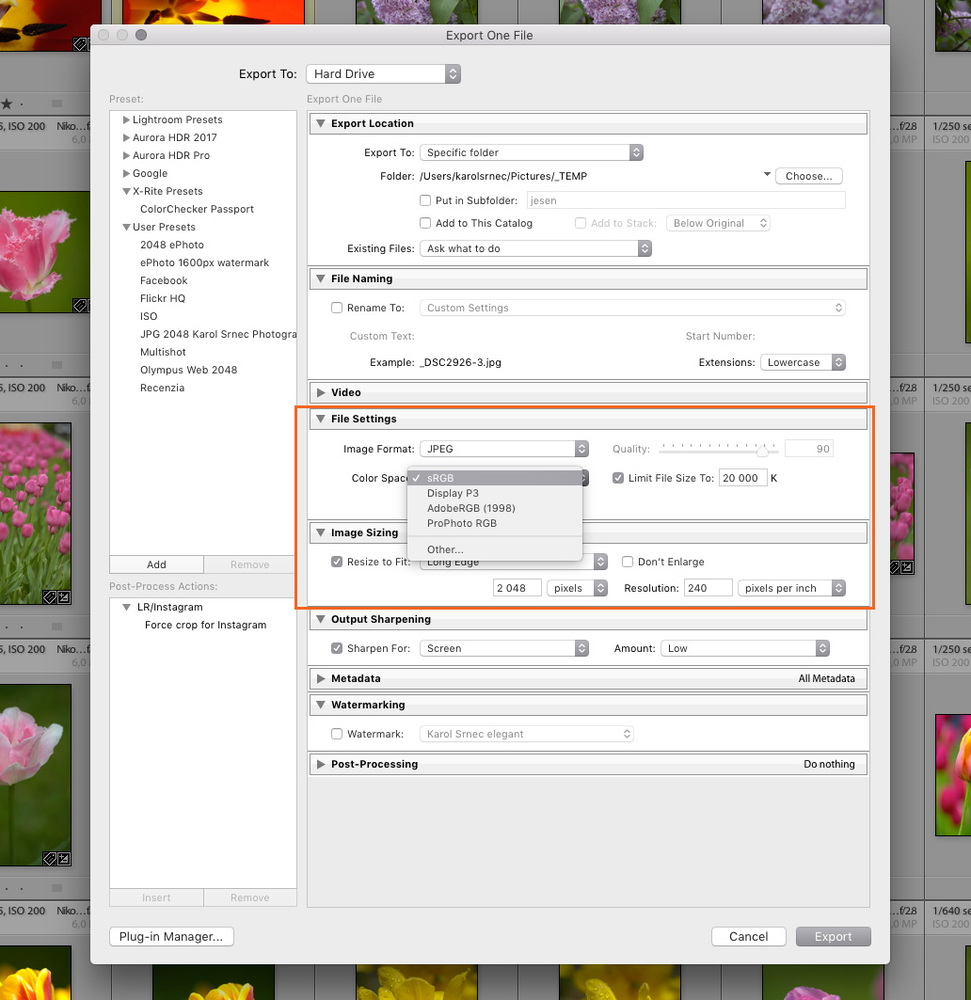Expand the Lightroom Presets folder
The width and height of the screenshot is (971, 1000).
tap(126, 120)
